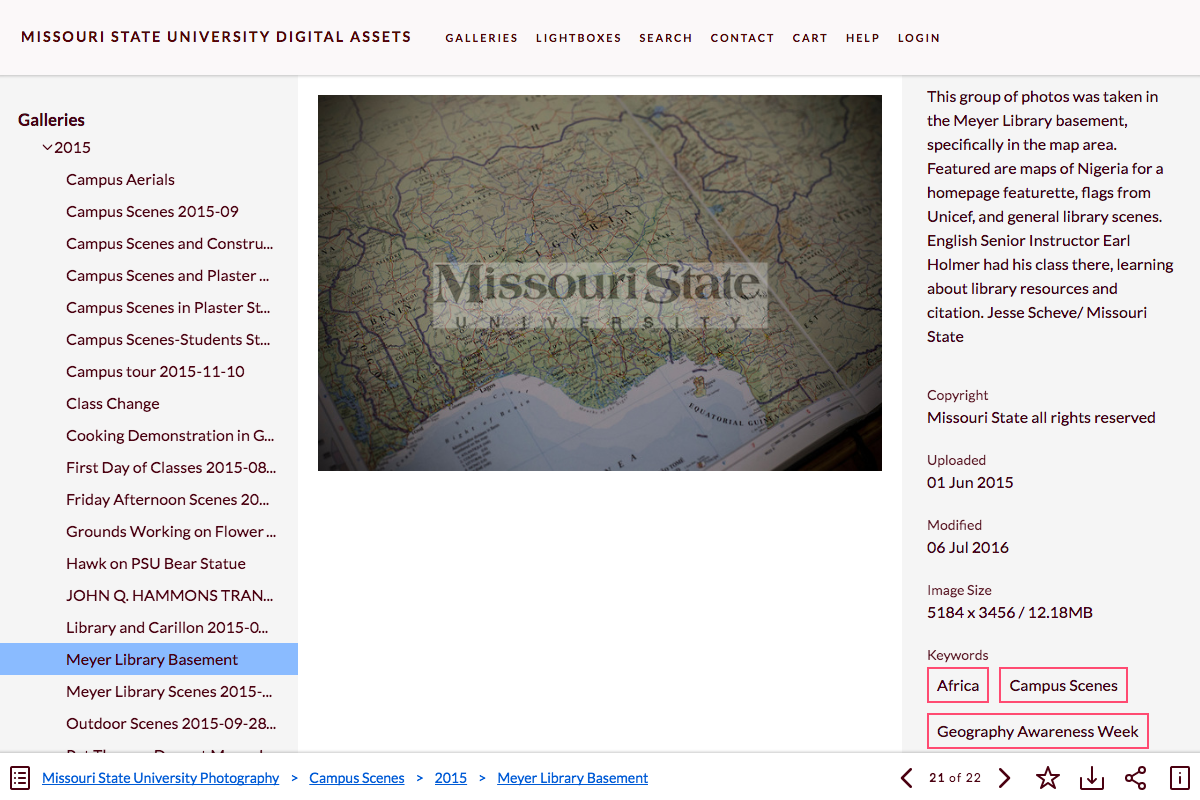Toggle the gallery list panel icon

click(20, 778)
